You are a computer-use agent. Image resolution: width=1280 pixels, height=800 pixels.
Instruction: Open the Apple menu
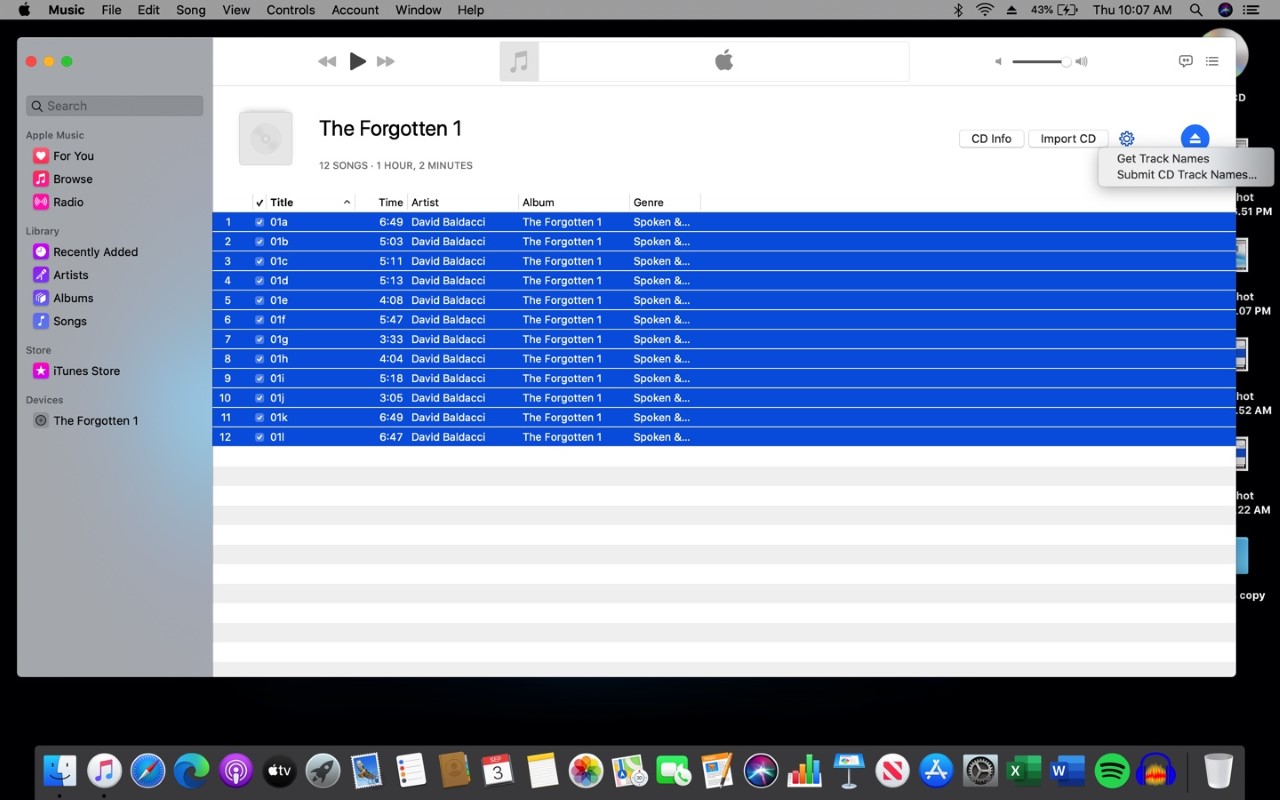[24, 10]
